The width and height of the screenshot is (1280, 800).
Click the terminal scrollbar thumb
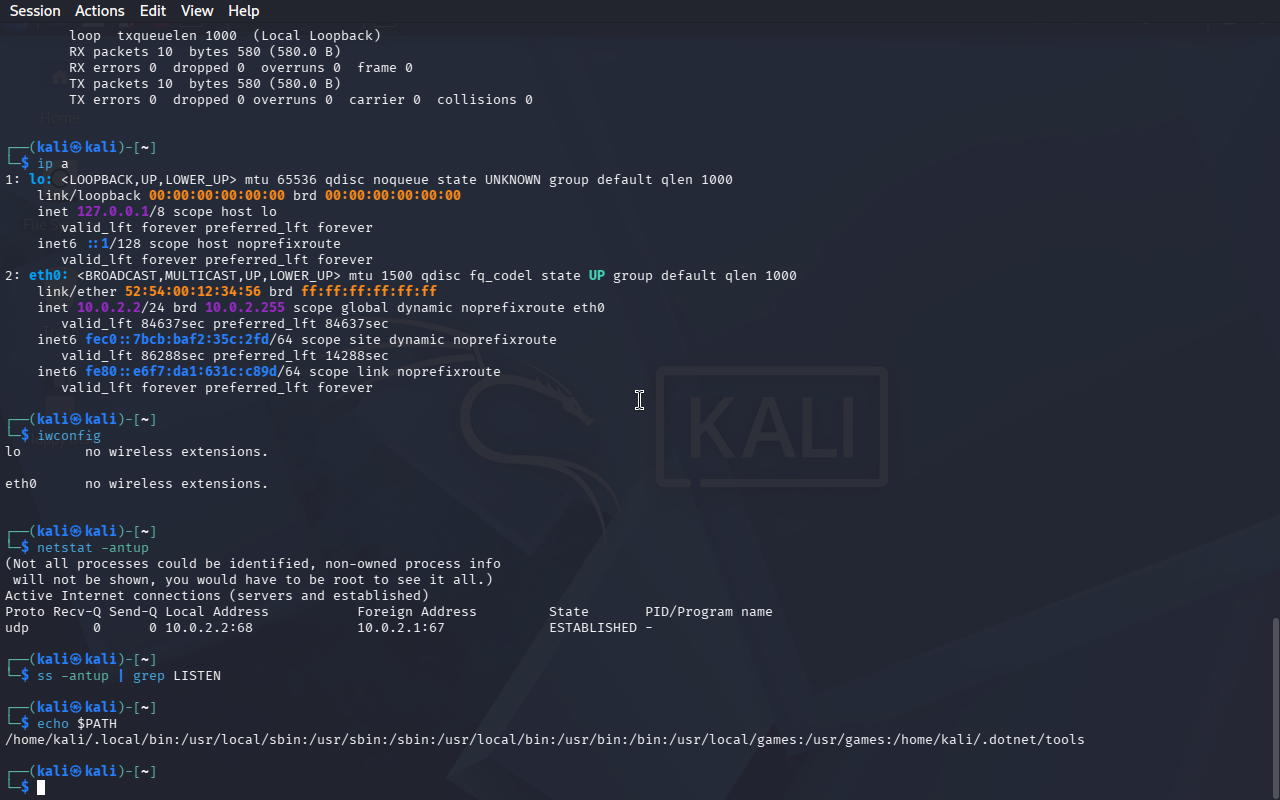(x=1275, y=706)
